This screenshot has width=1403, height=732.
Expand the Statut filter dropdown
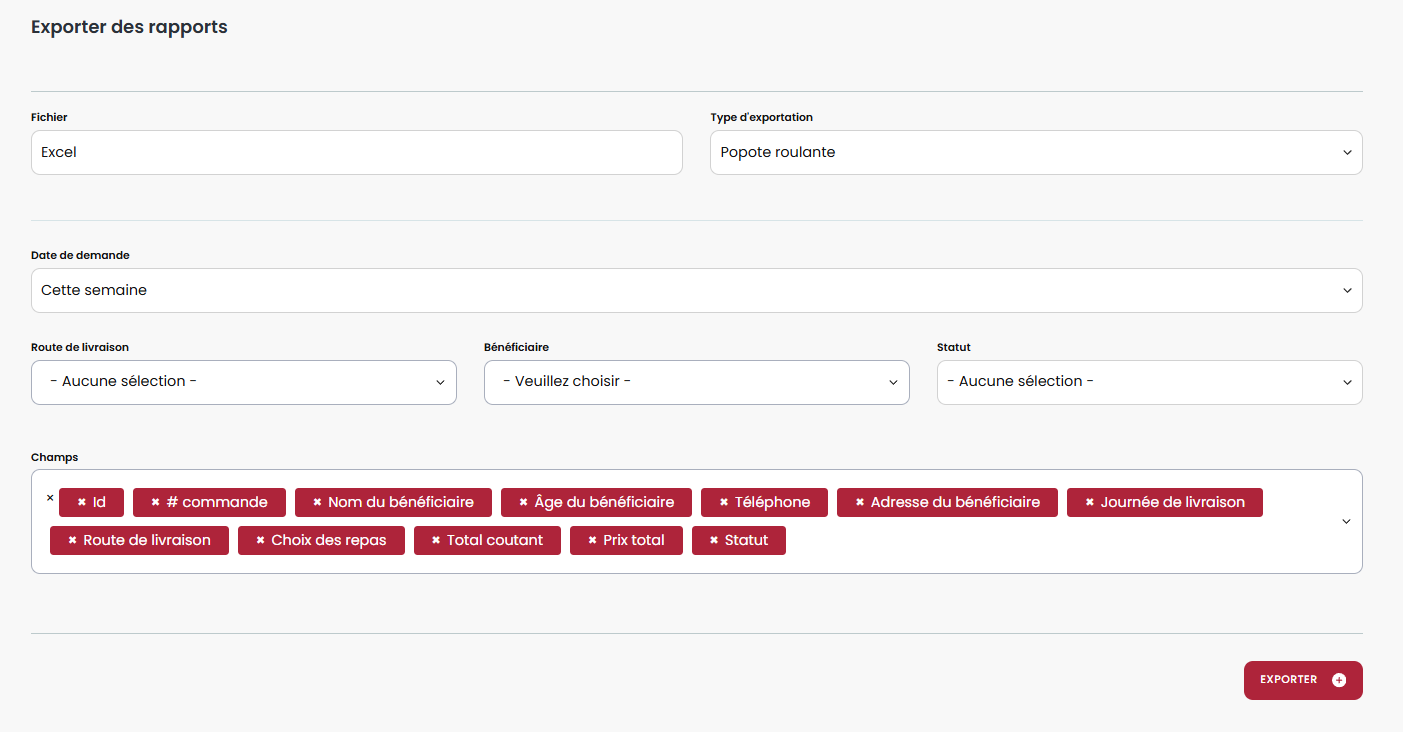[1149, 383]
